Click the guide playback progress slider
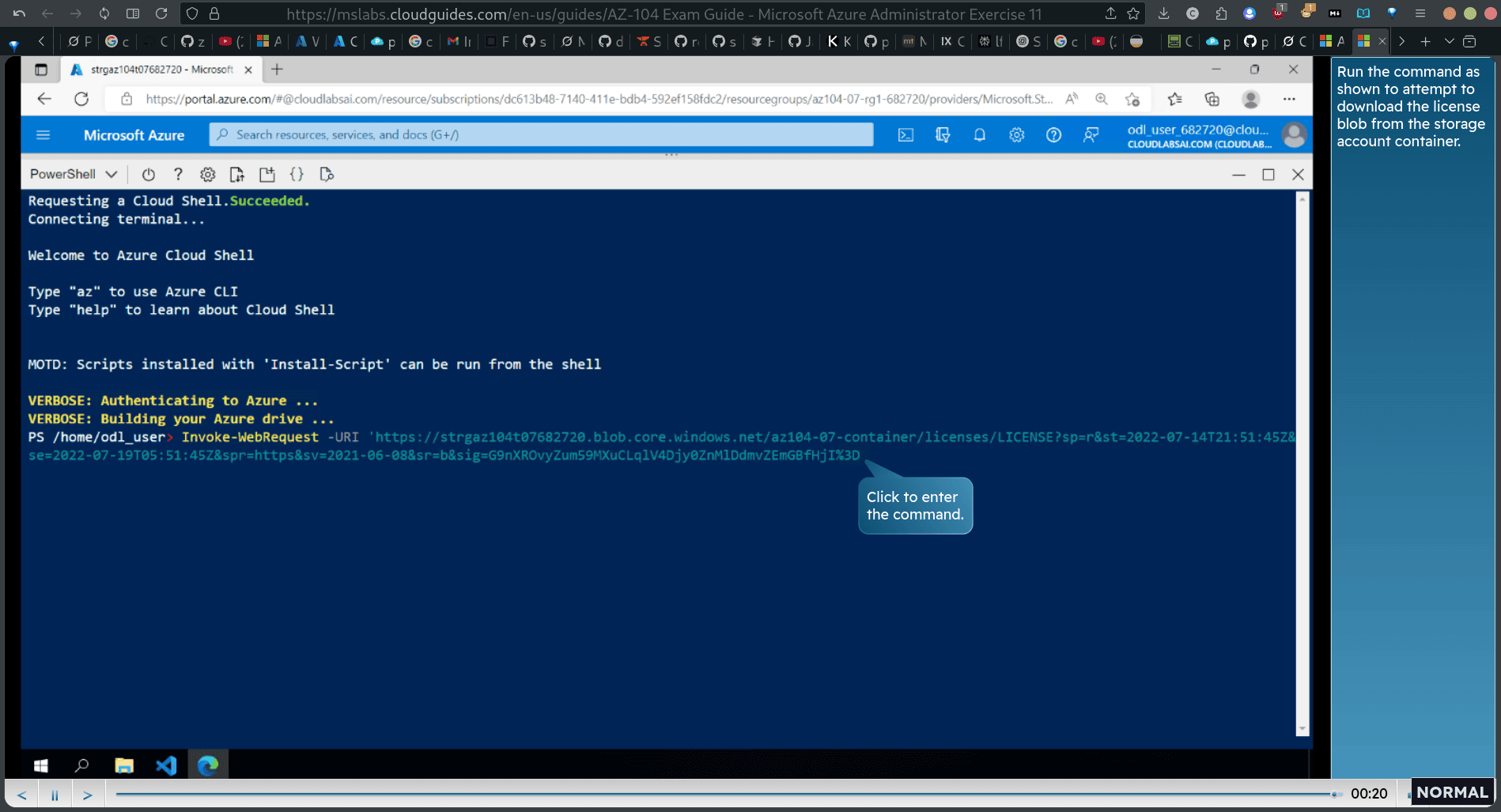 727,794
